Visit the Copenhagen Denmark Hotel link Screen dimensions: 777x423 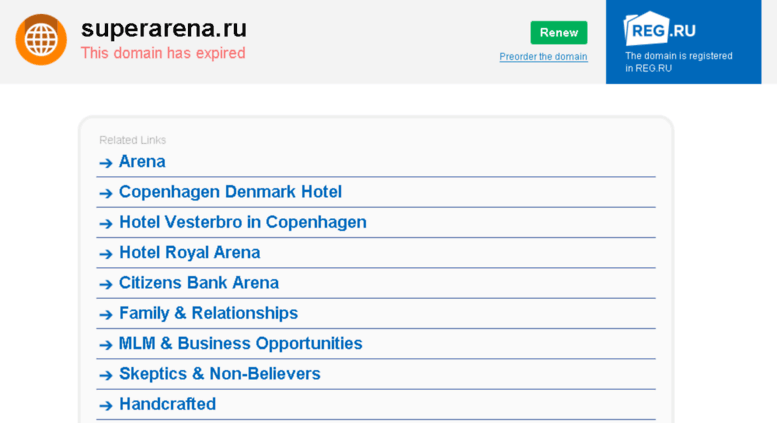coord(230,192)
